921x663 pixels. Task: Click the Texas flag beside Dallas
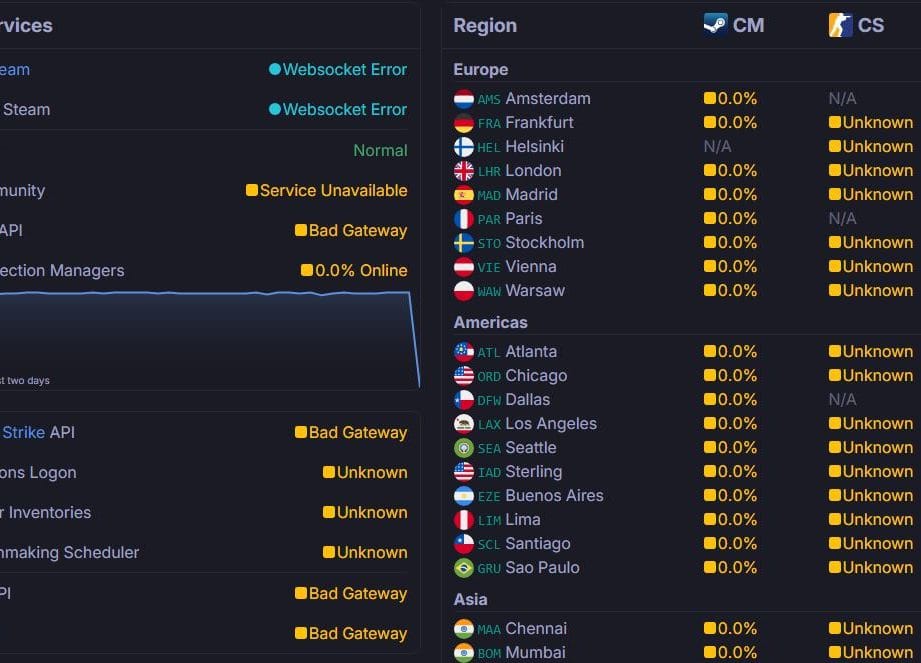tap(463, 400)
